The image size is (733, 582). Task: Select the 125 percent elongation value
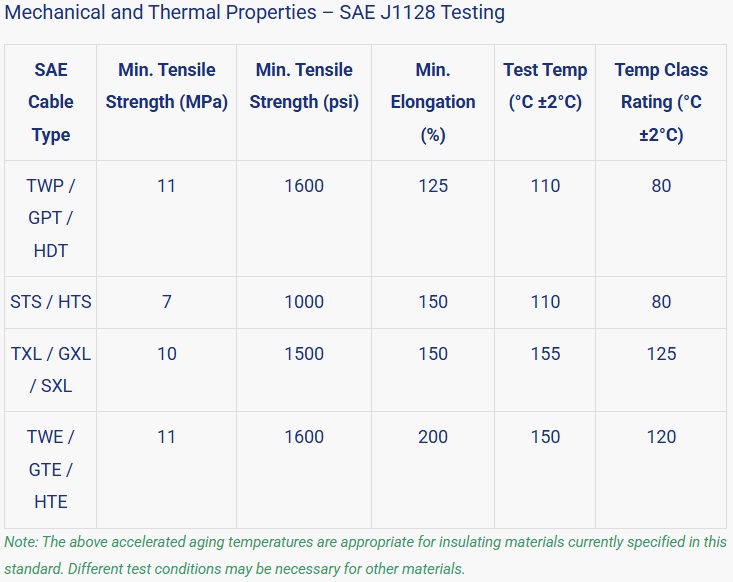pyautogui.click(x=433, y=186)
